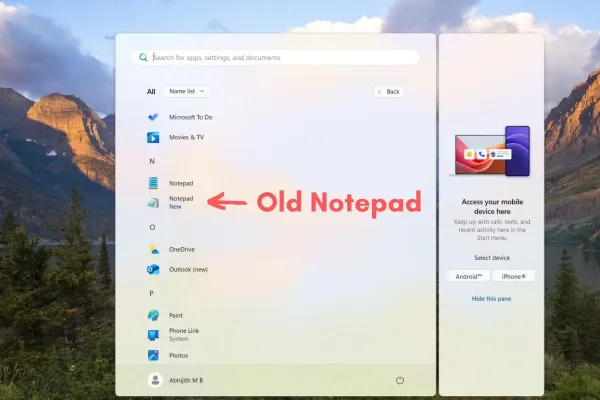Click Hide this pane link
Viewport: 600px width, 400px height.
tap(491, 299)
